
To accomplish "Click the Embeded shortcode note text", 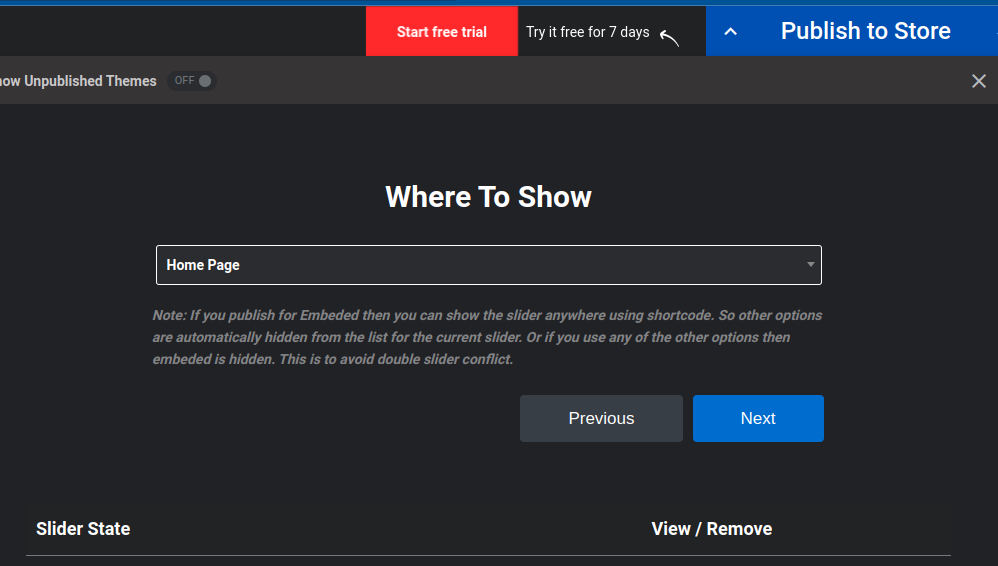I will (x=488, y=337).
